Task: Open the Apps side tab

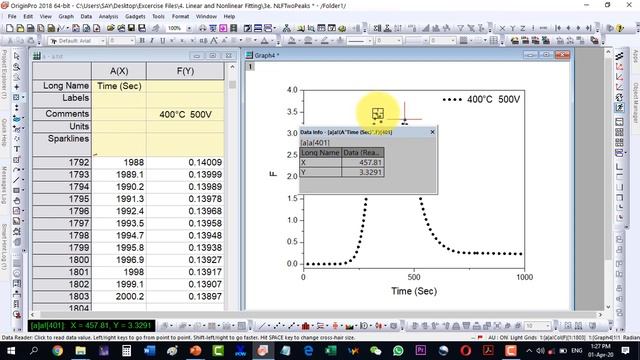Action: click(636, 56)
